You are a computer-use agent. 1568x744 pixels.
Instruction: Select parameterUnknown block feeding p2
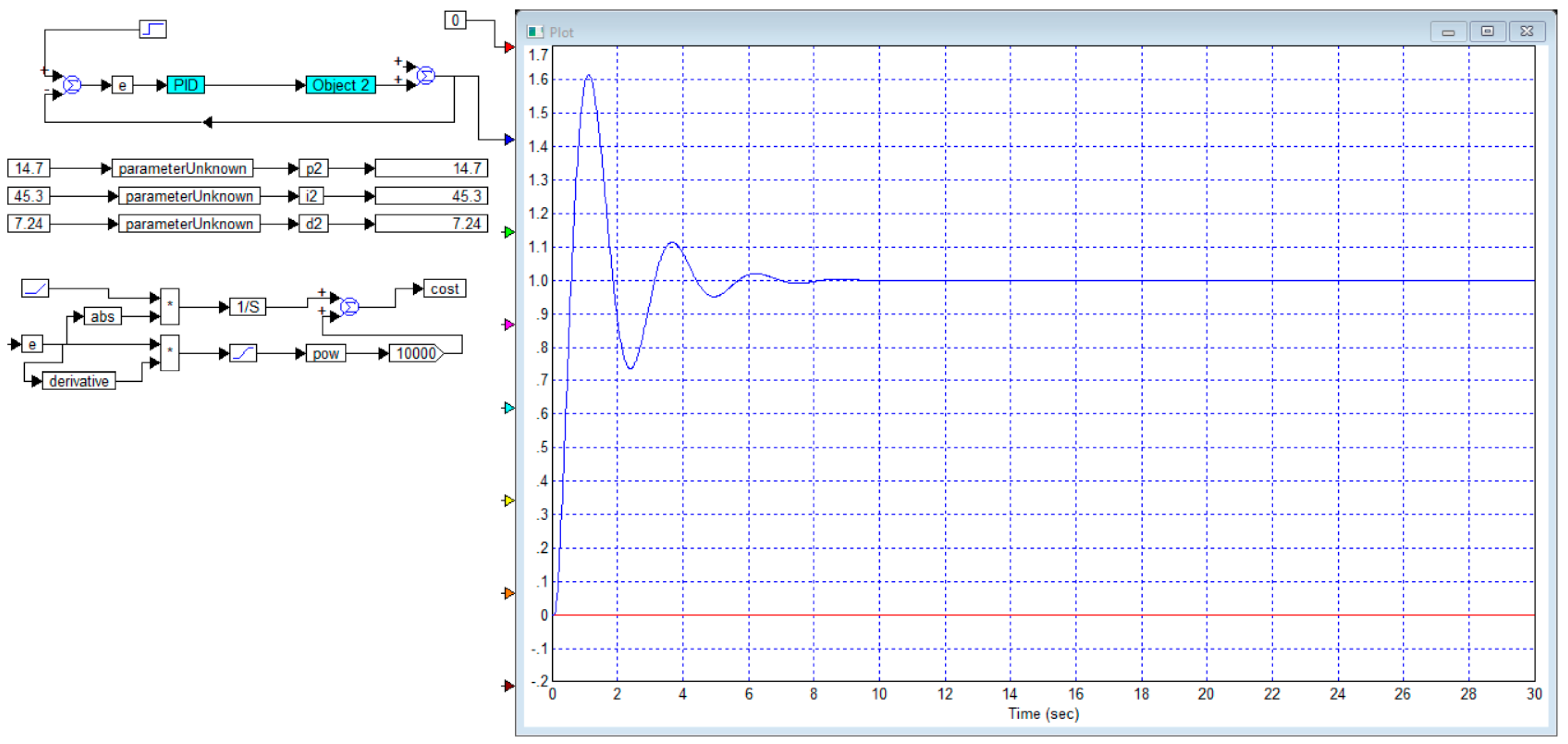point(183,168)
